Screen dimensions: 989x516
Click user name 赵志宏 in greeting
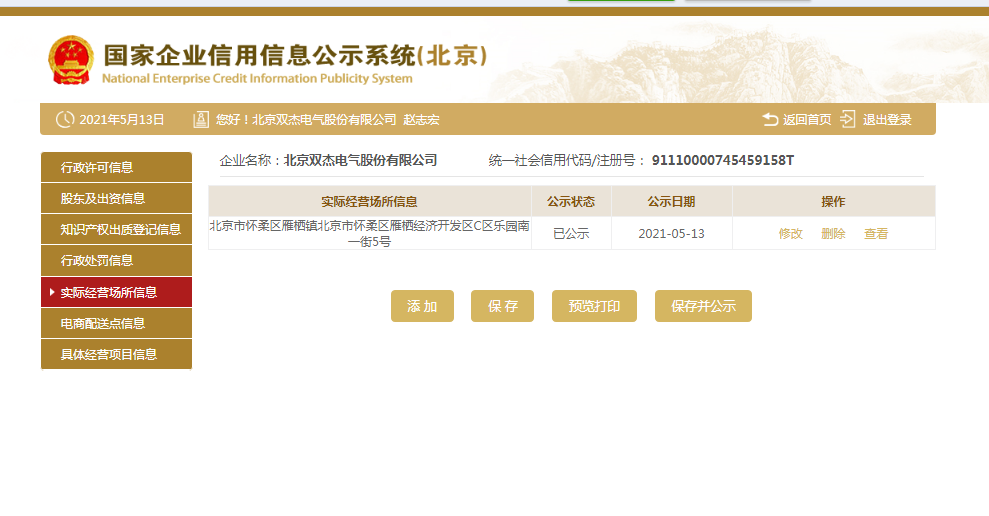coord(421,120)
